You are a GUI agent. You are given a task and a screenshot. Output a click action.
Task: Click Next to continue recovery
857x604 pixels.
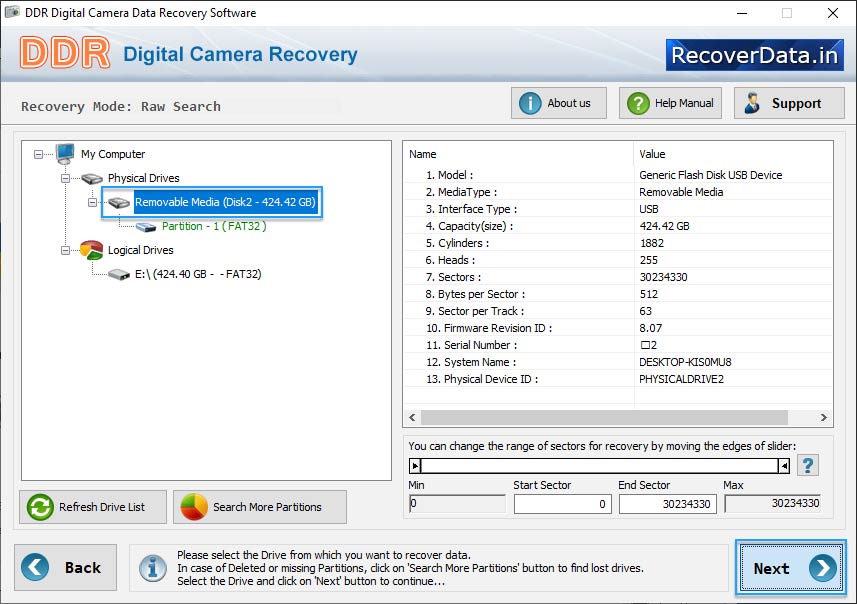(x=790, y=568)
